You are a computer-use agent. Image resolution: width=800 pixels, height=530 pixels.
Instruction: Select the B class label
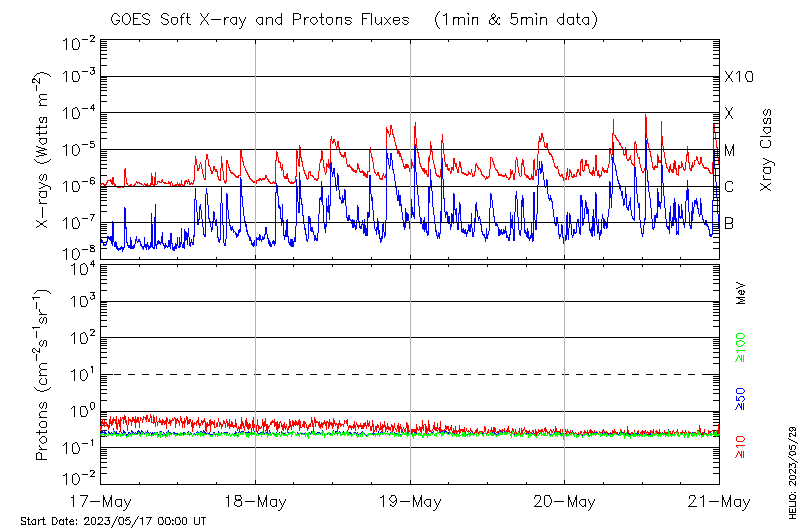pos(730,223)
